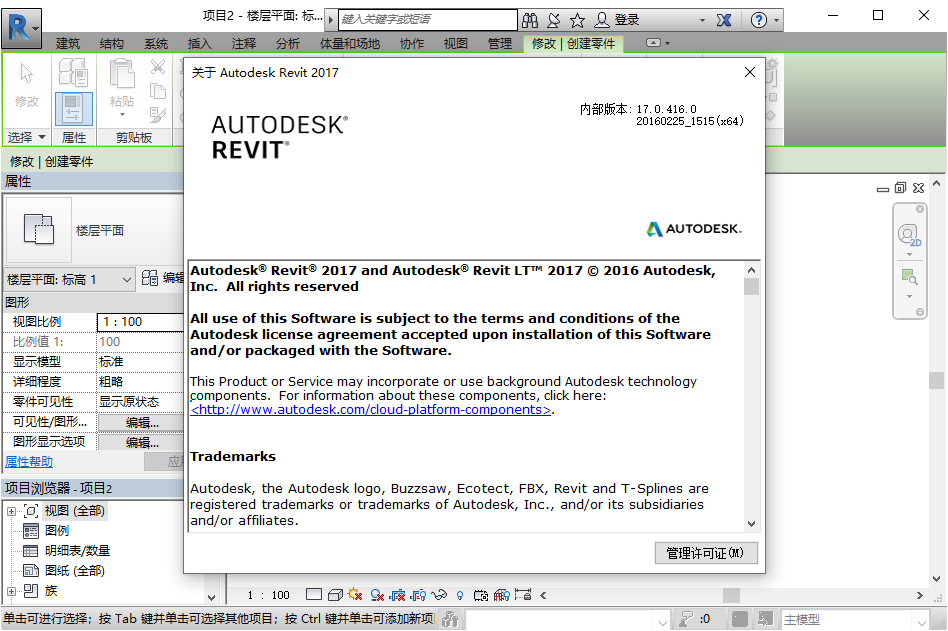The image size is (948, 631).
Task: Open Subscription Center satellite icon
Action: [x=554, y=21]
